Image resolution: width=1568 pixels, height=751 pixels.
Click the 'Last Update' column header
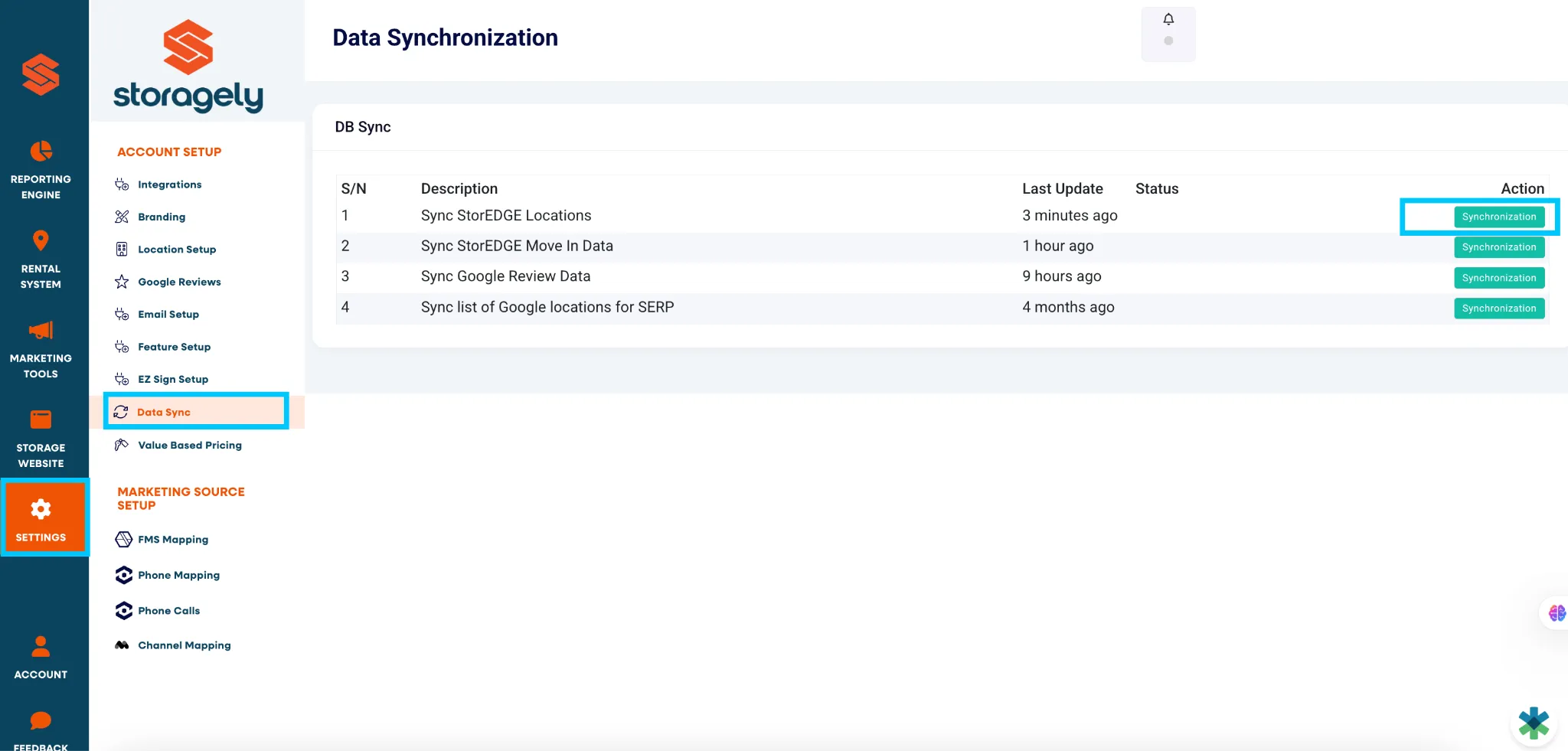(1063, 189)
